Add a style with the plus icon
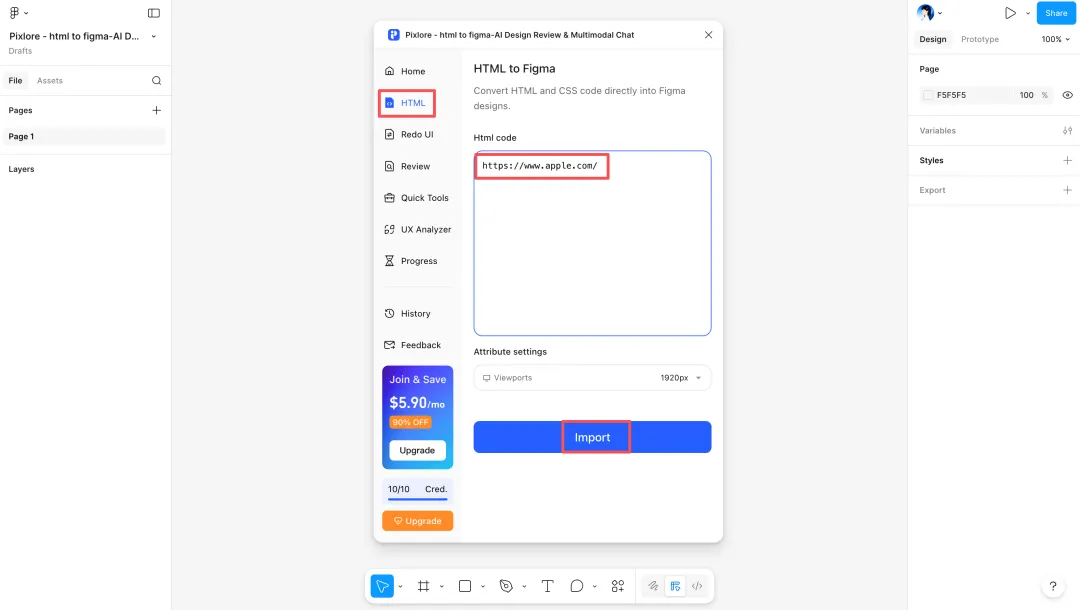This screenshot has height=610, width=1080. 1067,160
